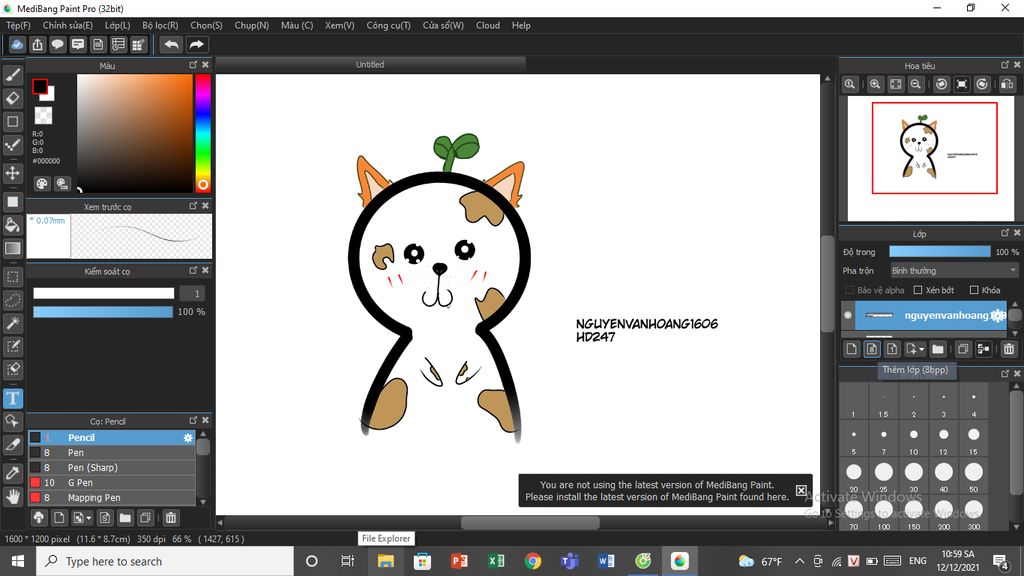Select the Eraser tool
Viewport: 1024px width, 576px height.
(x=12, y=98)
